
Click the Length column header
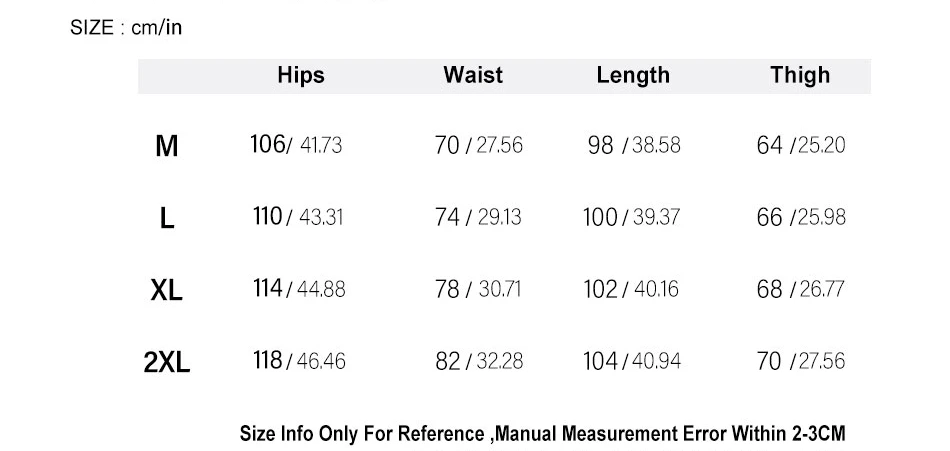pos(633,75)
